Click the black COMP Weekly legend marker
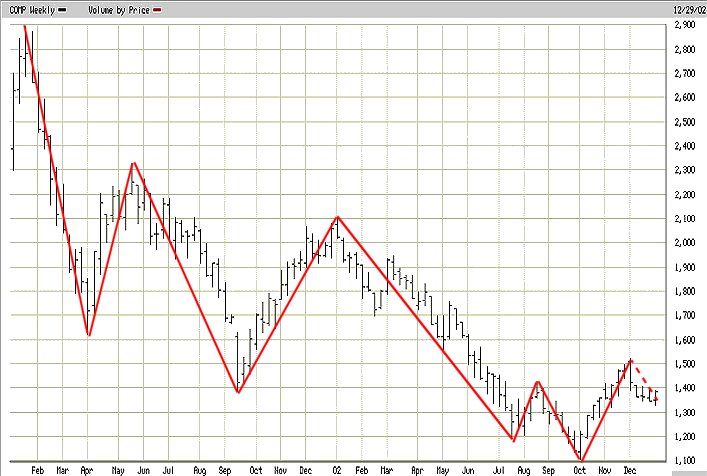The width and height of the screenshot is (707, 476). click(63, 10)
